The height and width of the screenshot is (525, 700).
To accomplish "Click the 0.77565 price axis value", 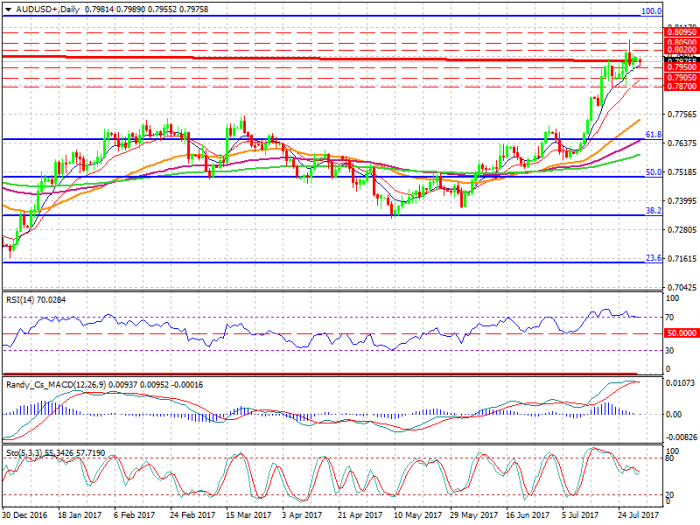I will 682,115.
